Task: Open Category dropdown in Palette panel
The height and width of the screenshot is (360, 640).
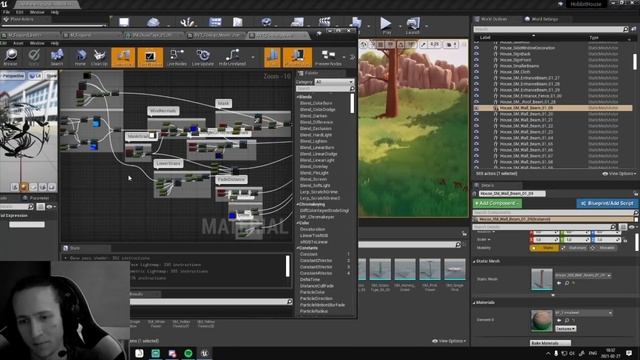Action: pos(334,82)
